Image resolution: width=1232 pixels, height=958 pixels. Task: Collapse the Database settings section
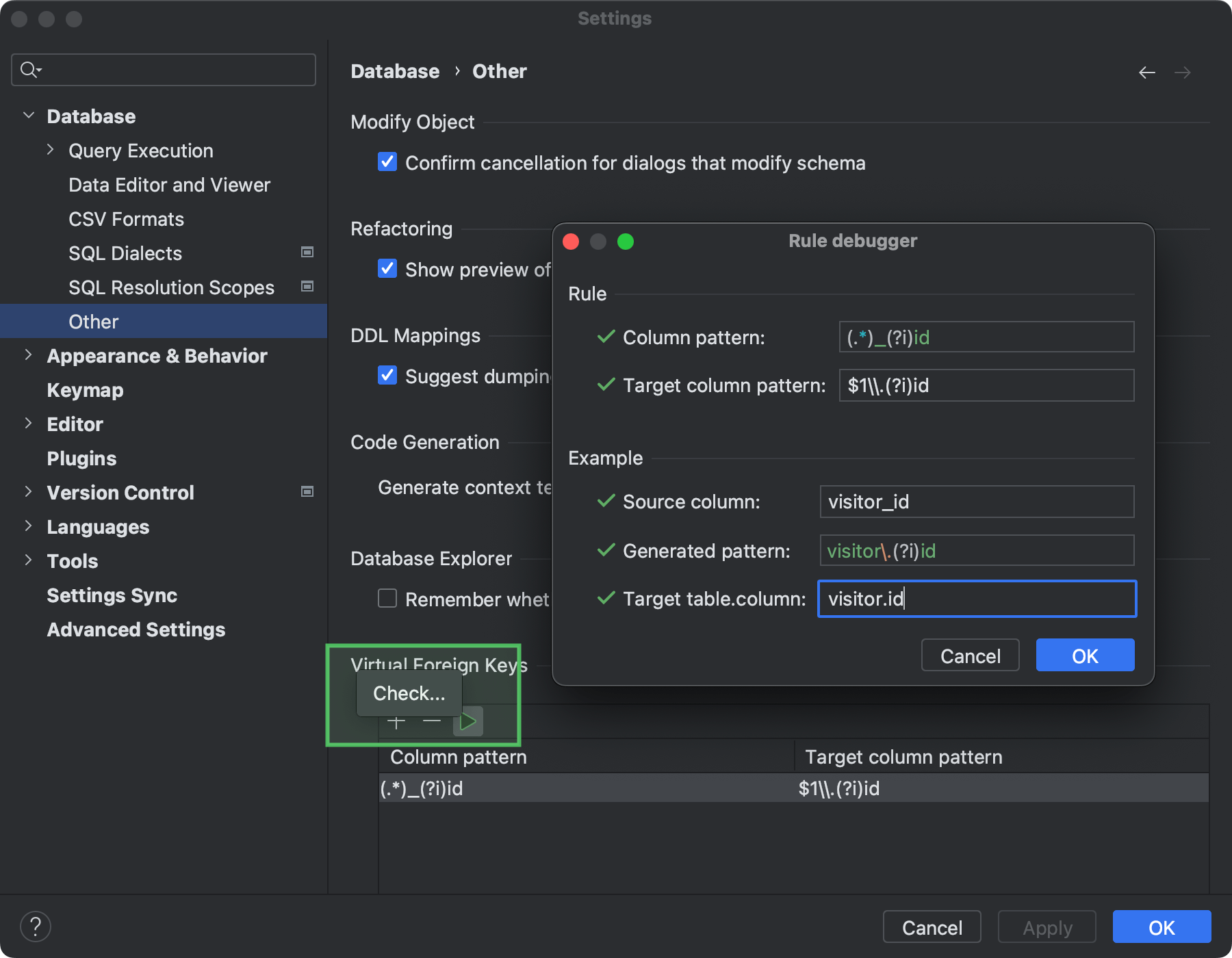(x=29, y=115)
